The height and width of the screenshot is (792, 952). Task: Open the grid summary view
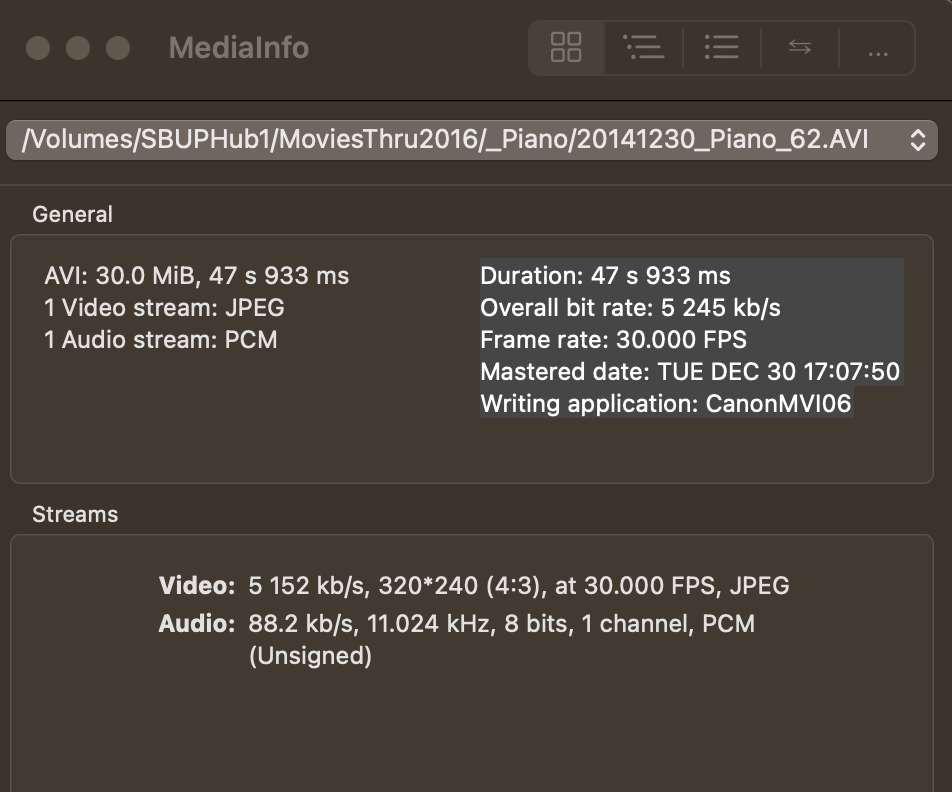pos(566,47)
